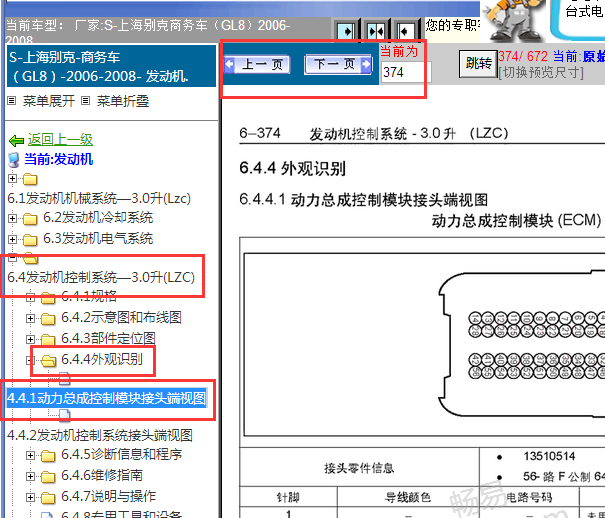Click folder icon beside 6.2发动机冷却系统
This screenshot has height=518, width=605.
click(x=30, y=219)
